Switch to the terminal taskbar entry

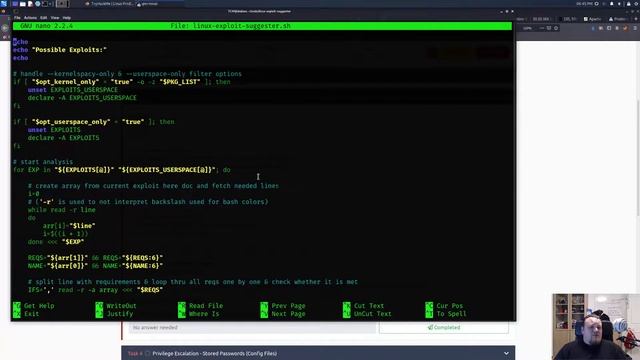click(x=148, y=4)
